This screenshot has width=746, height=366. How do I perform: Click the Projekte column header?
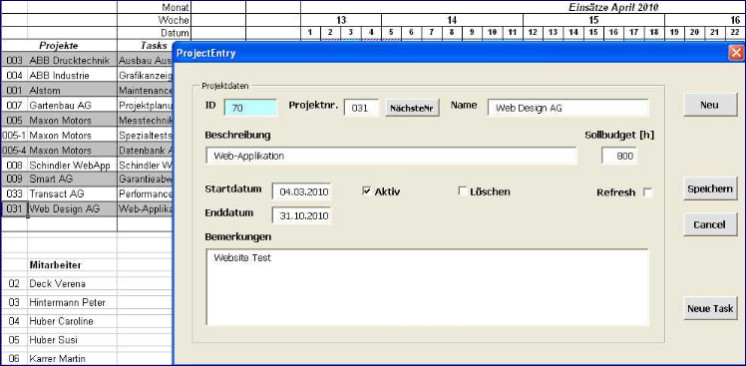(x=59, y=46)
